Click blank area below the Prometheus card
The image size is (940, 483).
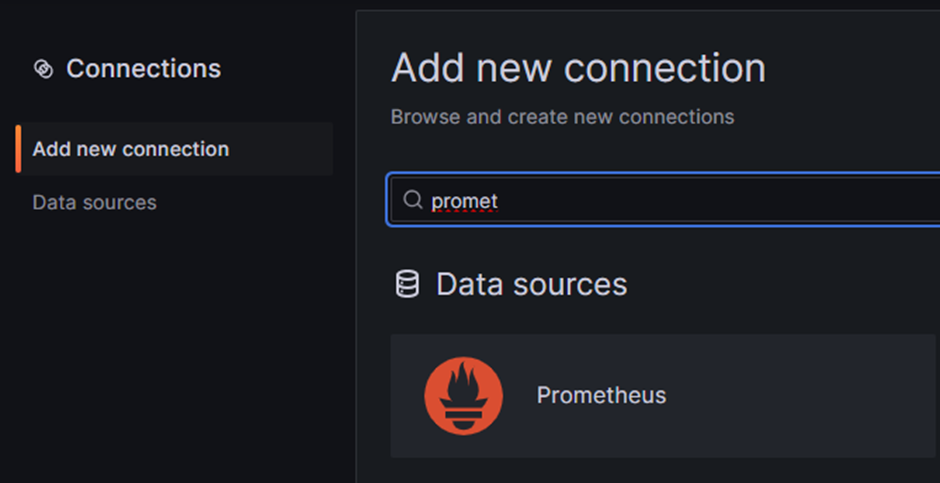pos(650,471)
